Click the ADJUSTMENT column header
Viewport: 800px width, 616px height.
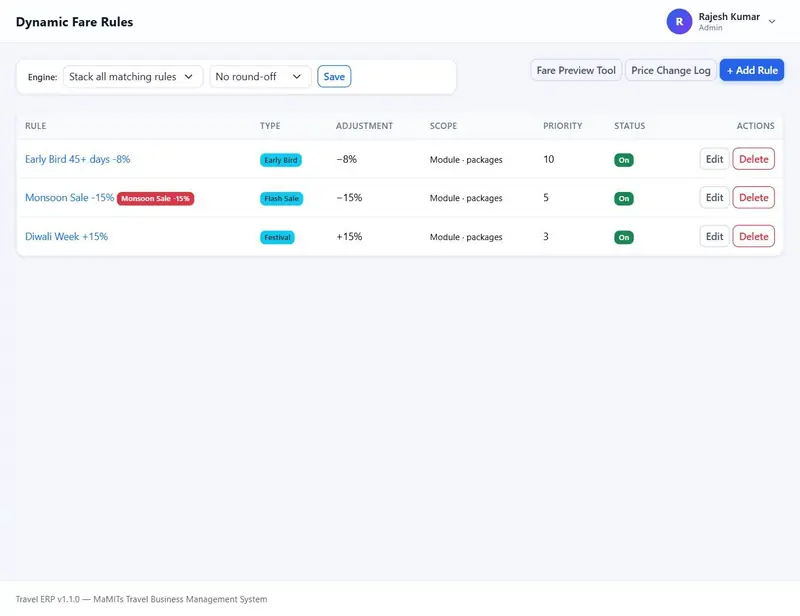tap(364, 126)
